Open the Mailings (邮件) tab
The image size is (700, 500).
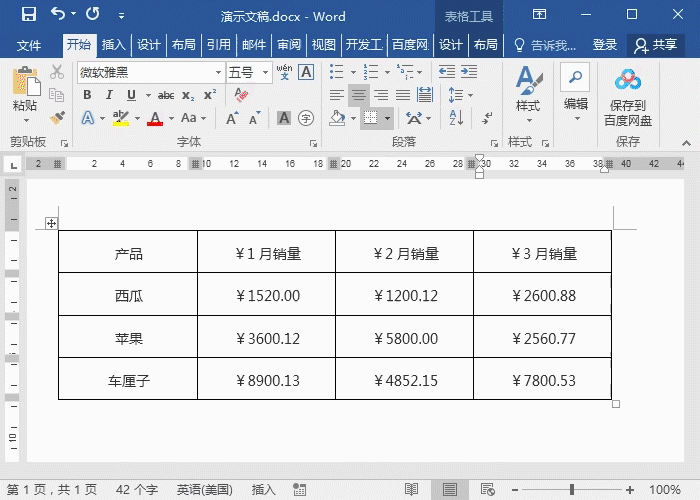254,45
